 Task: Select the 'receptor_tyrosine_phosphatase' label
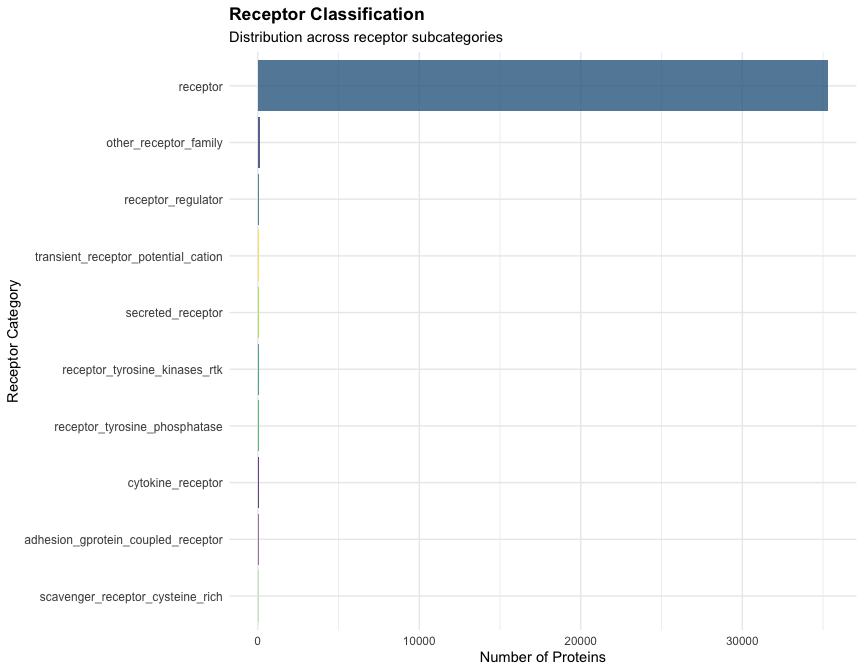pos(138,427)
